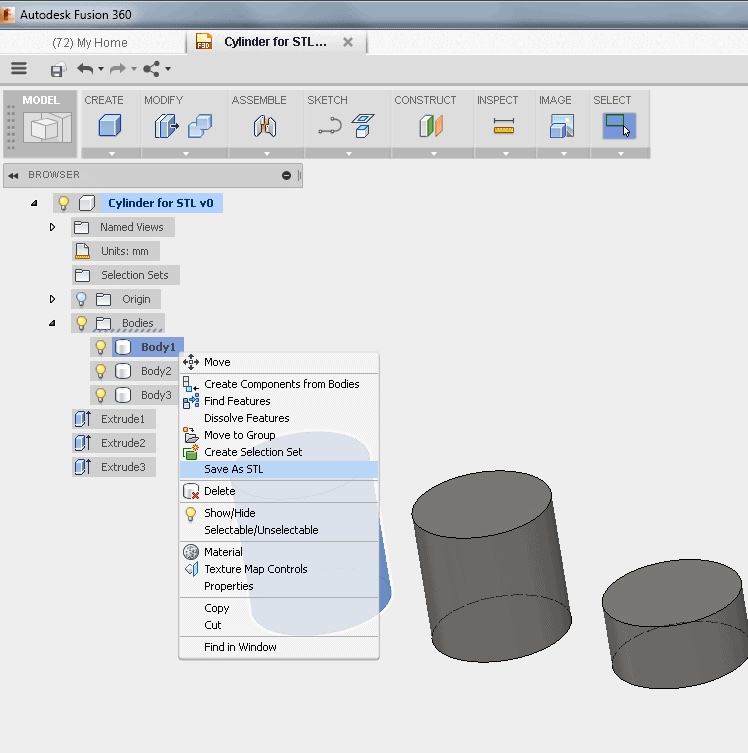Choose Texture Map Controls entry
The image size is (748, 753).
pyautogui.click(x=279, y=569)
